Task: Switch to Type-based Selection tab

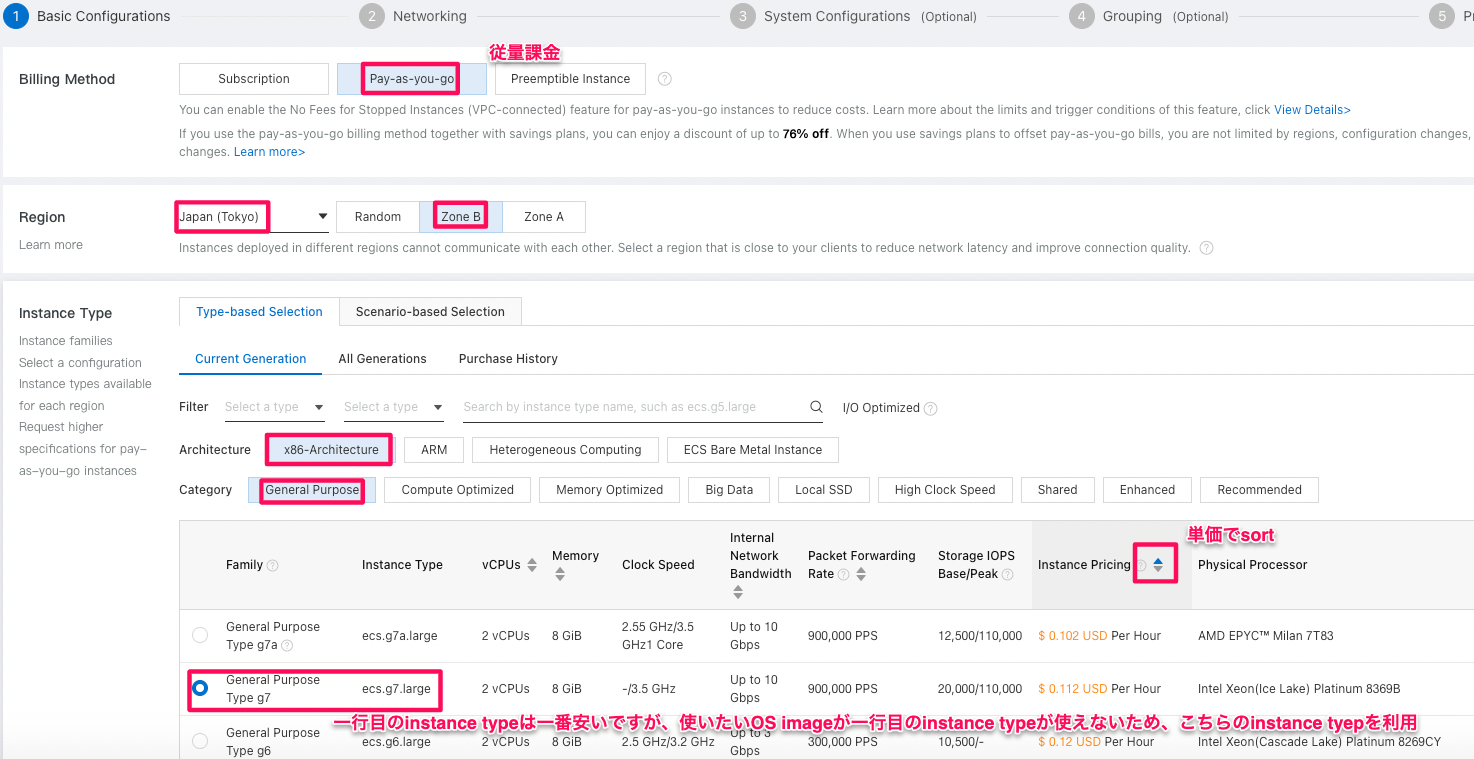Action: click(x=259, y=312)
